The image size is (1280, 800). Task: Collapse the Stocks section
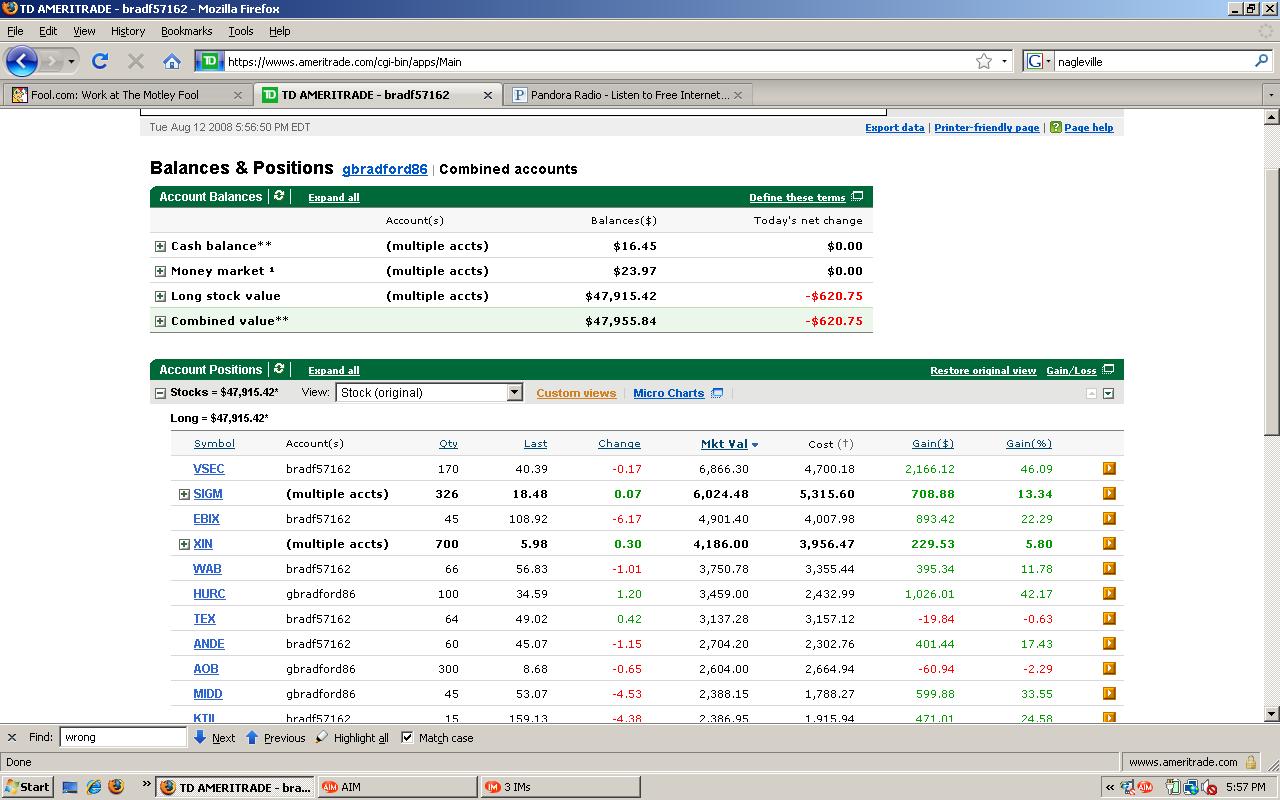point(160,393)
